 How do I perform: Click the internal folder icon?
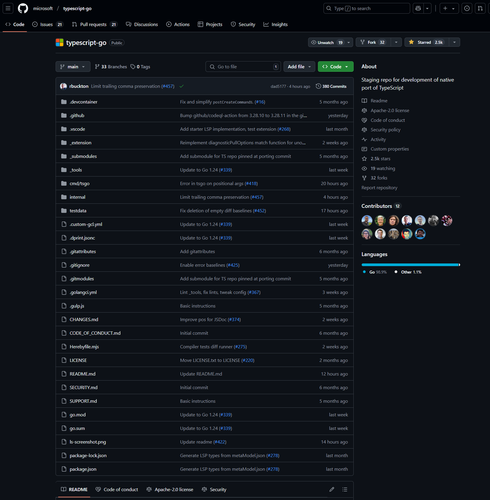pyautogui.click(x=64, y=197)
